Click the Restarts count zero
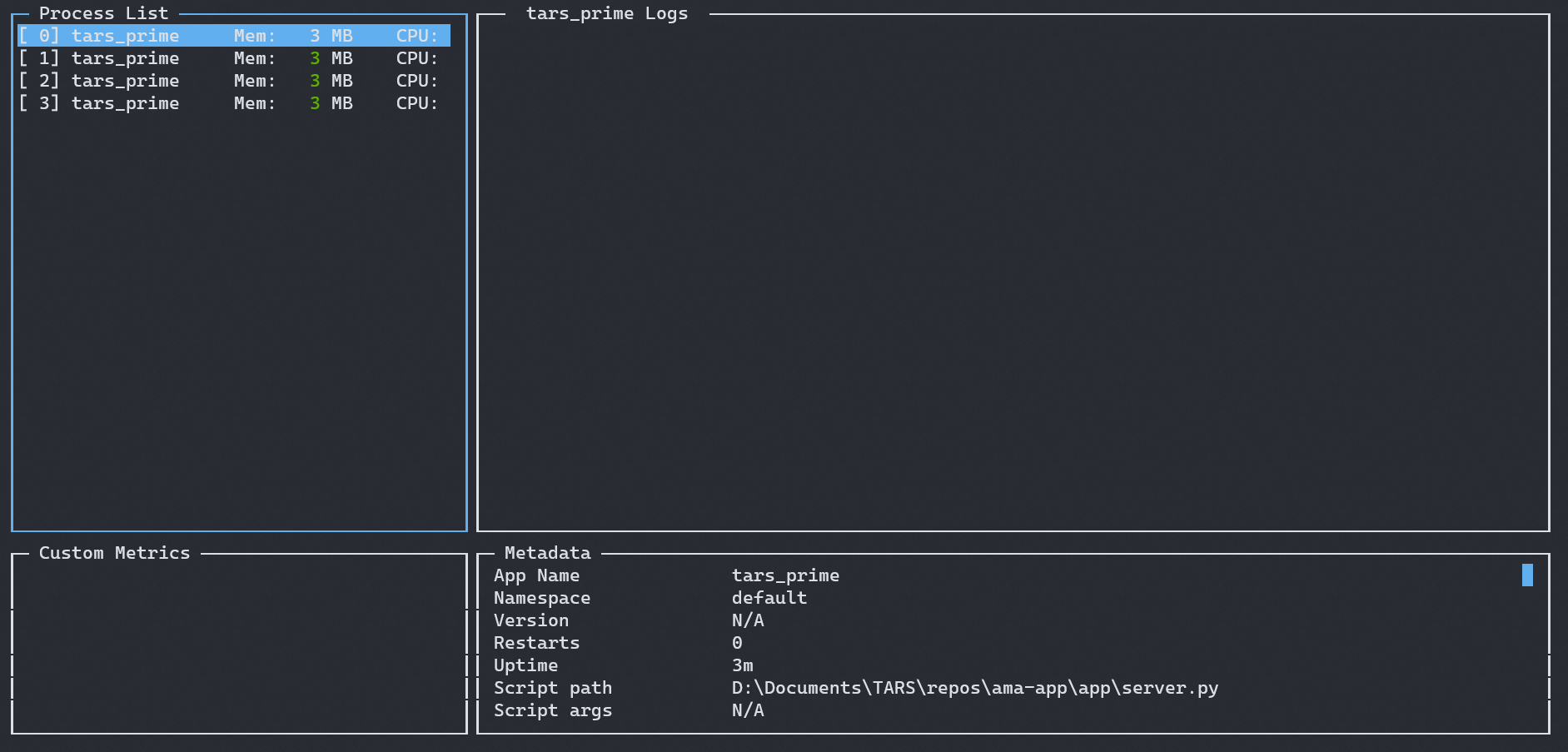1568x752 pixels. point(735,642)
